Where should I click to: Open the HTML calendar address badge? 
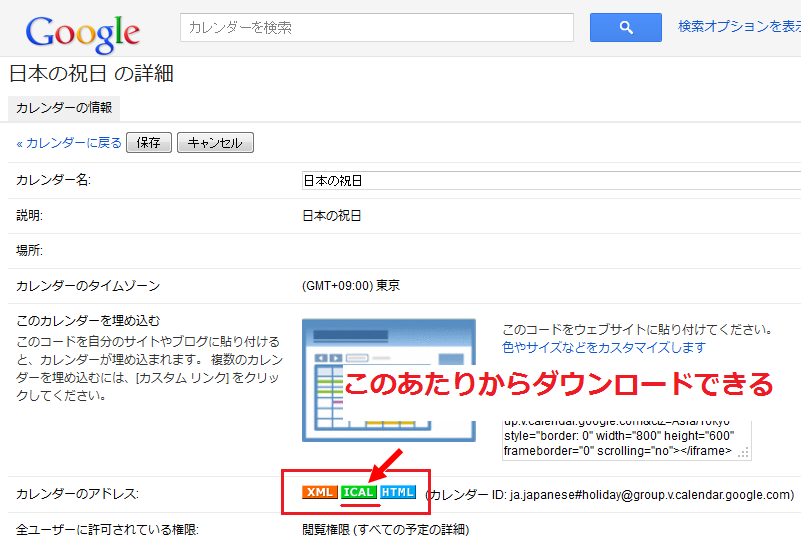tap(398, 492)
